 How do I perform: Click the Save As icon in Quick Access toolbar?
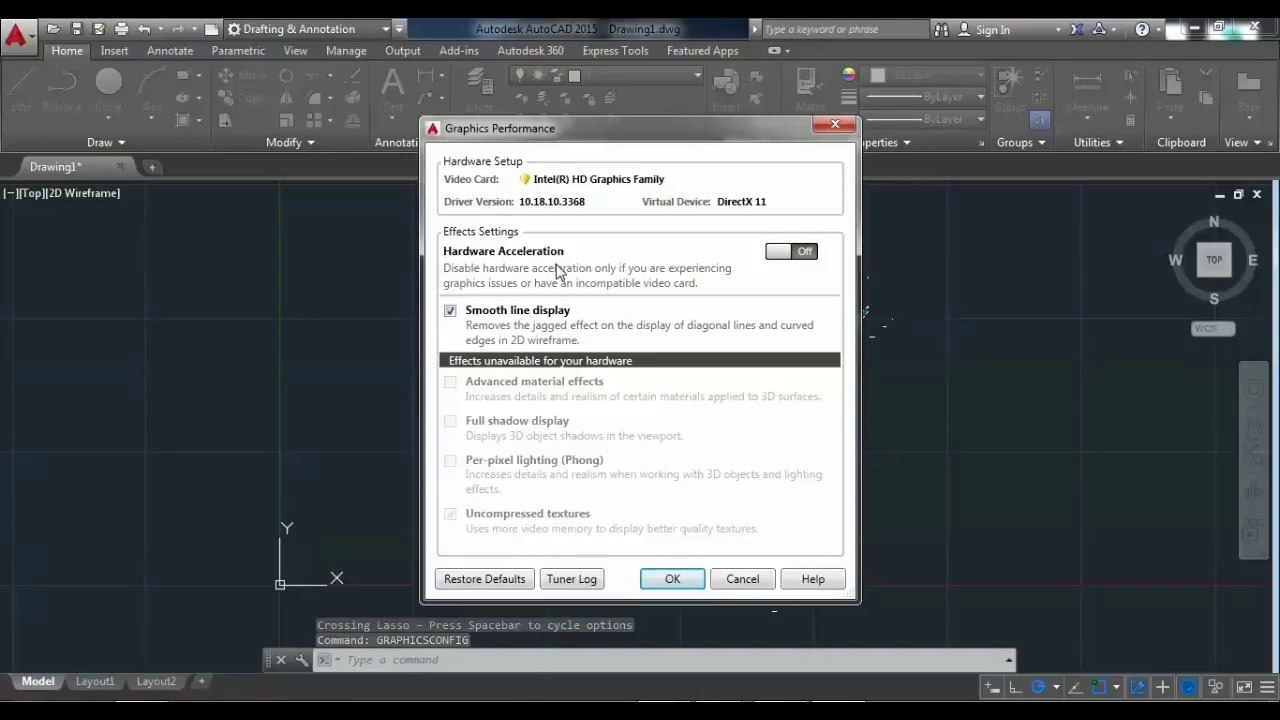pos(98,29)
